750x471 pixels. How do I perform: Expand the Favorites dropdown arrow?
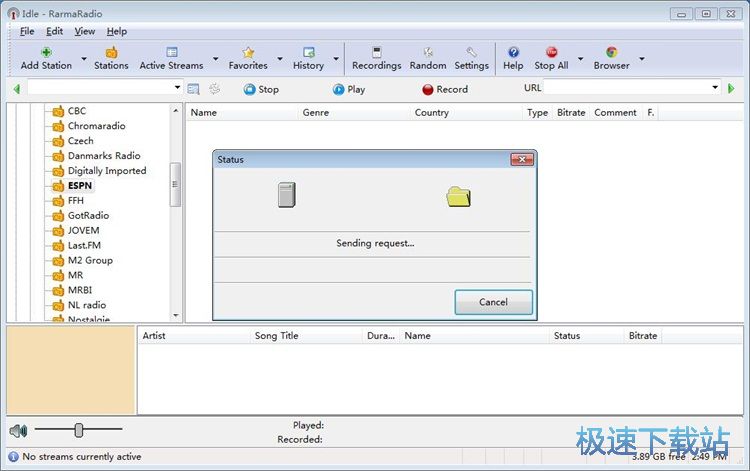point(280,59)
